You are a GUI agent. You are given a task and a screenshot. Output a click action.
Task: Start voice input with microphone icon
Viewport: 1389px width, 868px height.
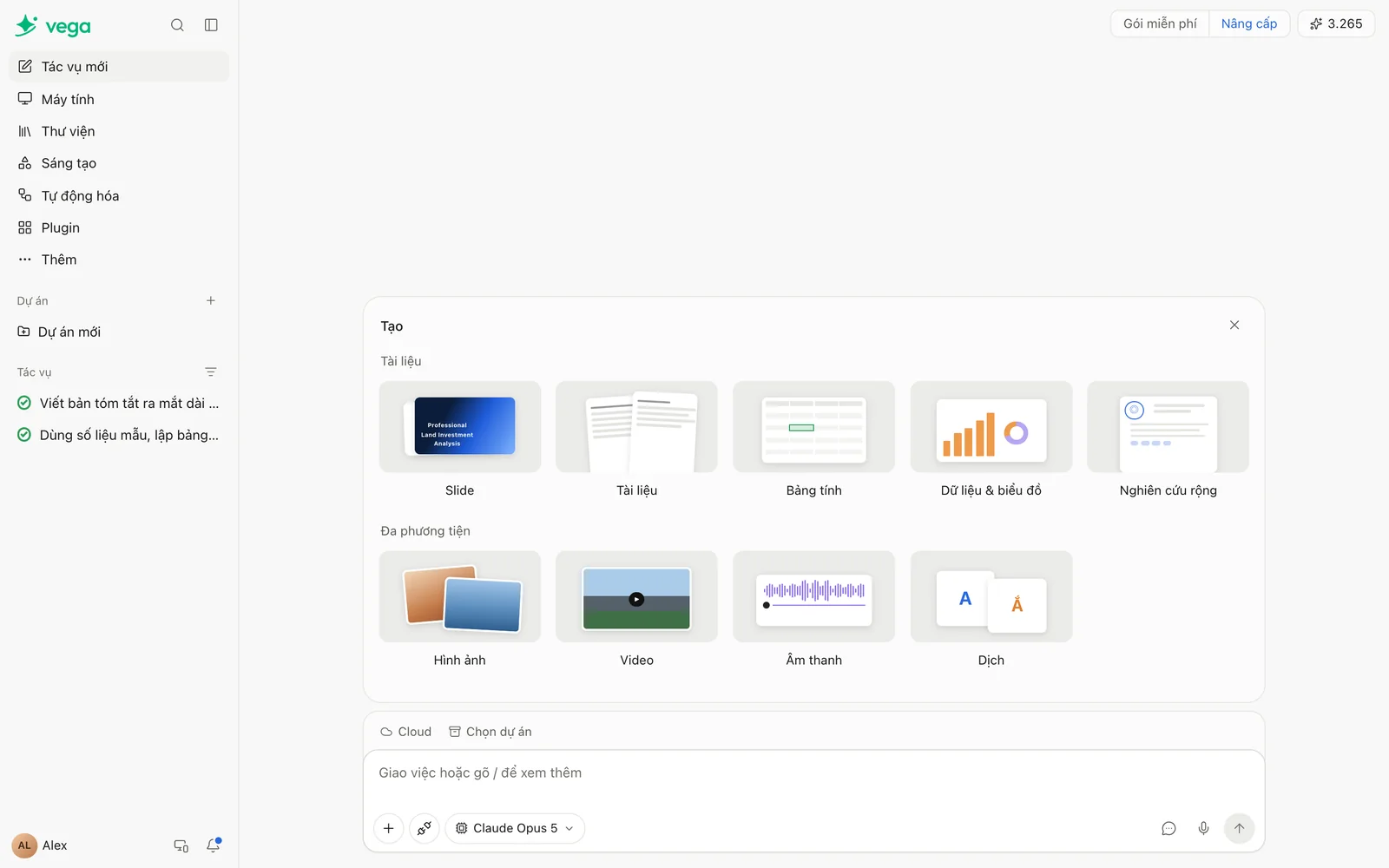1203,828
